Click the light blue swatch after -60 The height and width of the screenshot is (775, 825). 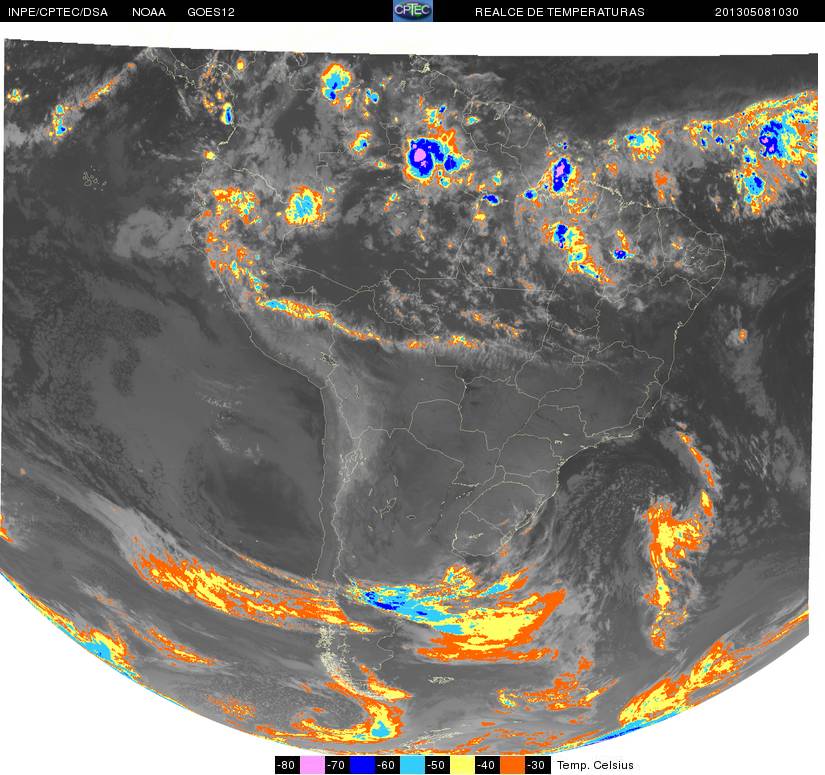pyautogui.click(x=411, y=765)
